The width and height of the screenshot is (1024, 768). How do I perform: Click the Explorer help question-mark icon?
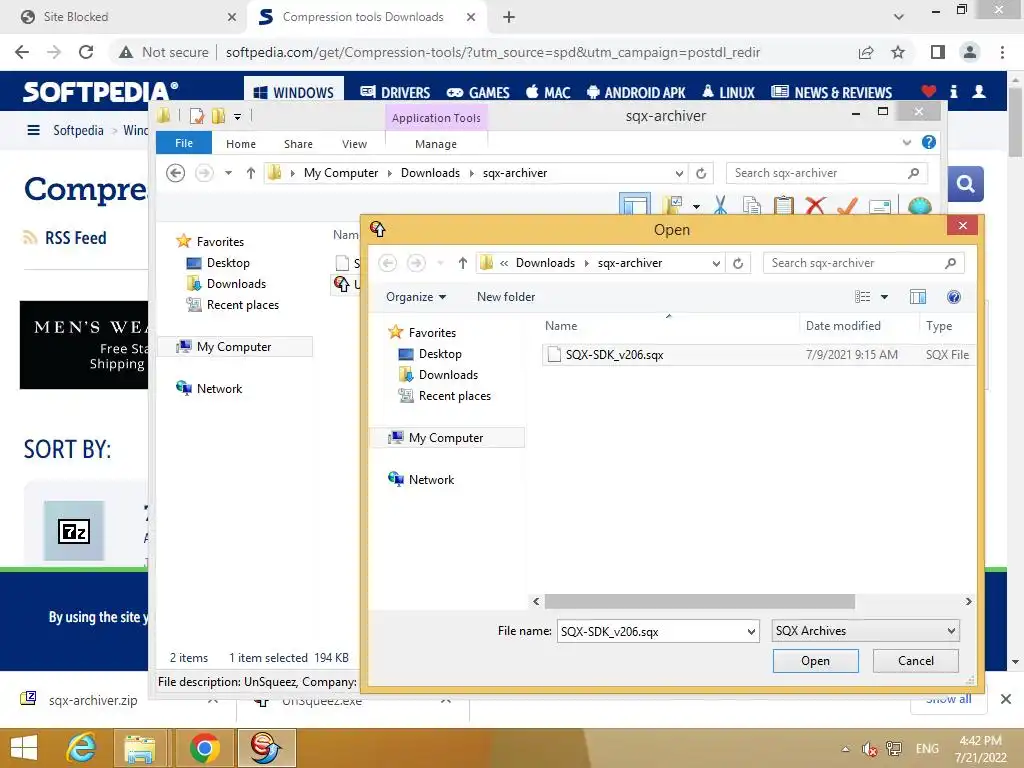click(929, 142)
